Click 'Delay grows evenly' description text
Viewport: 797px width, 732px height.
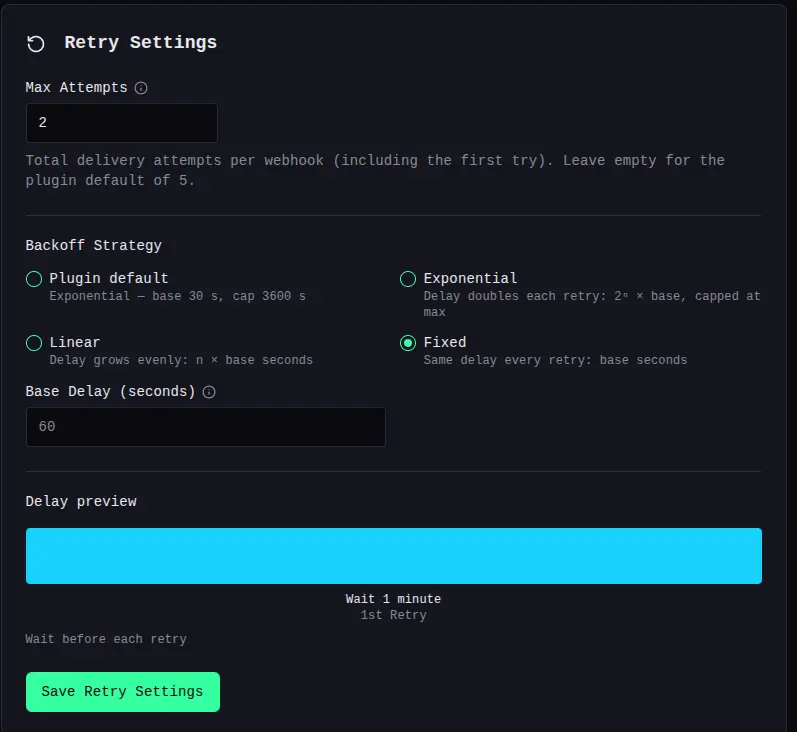181,360
